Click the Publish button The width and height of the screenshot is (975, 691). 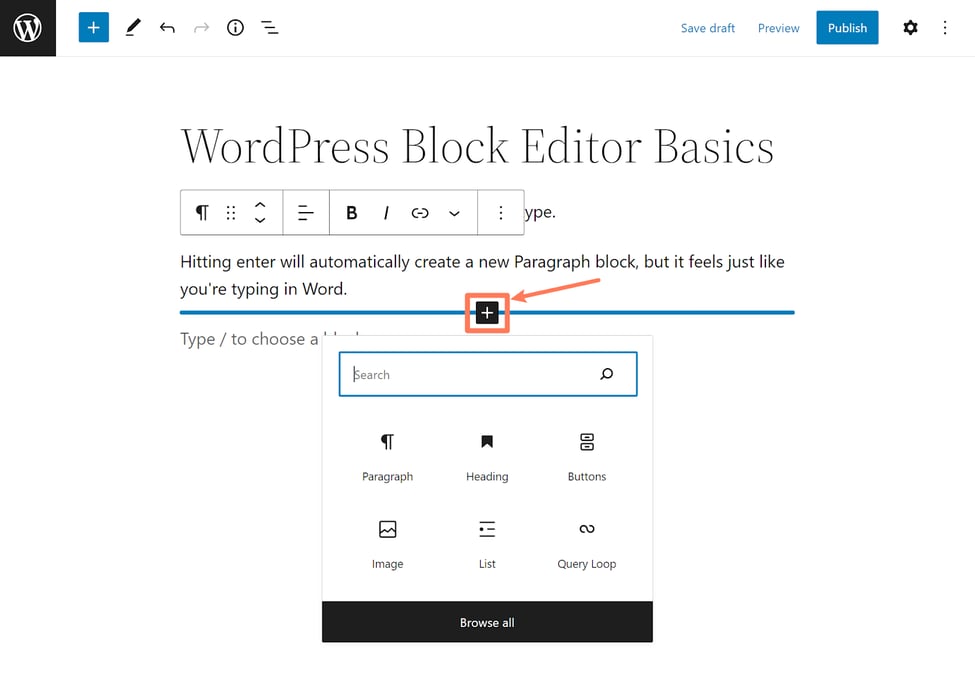pos(847,27)
